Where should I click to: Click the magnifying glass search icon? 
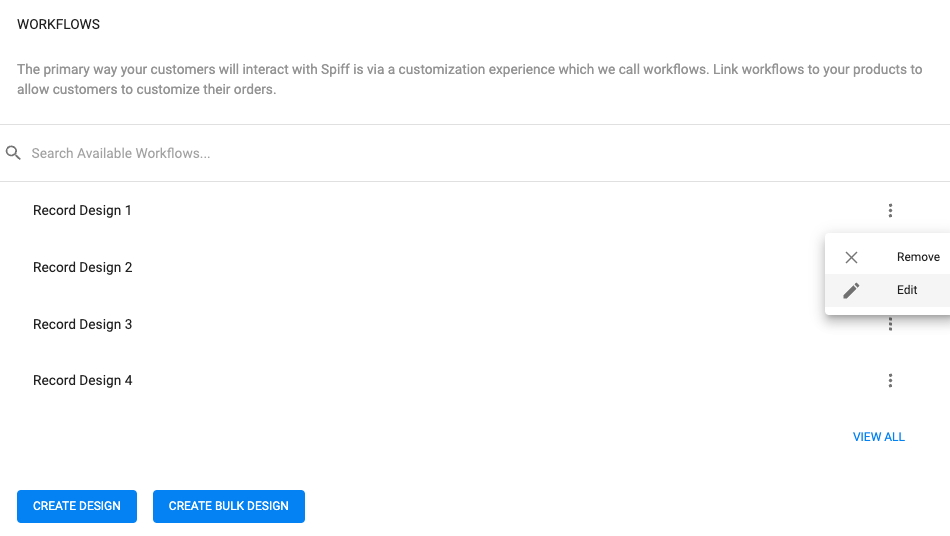click(13, 153)
